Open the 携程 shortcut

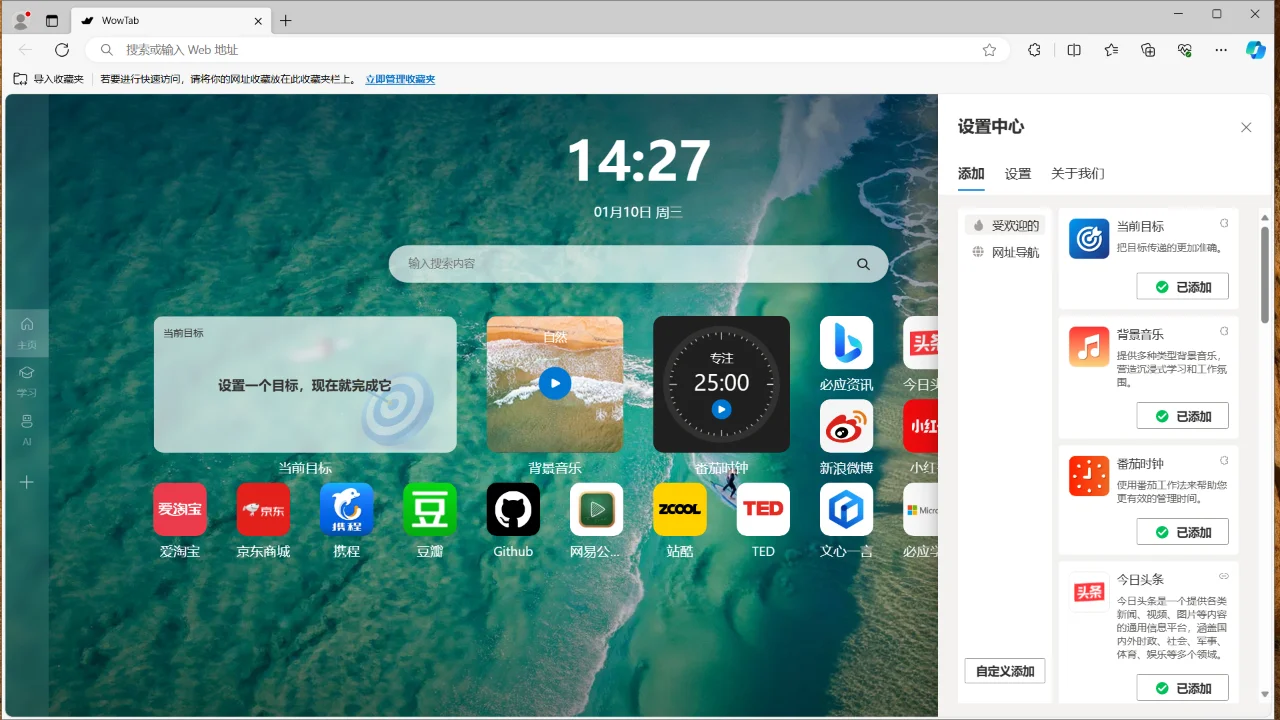pyautogui.click(x=346, y=509)
